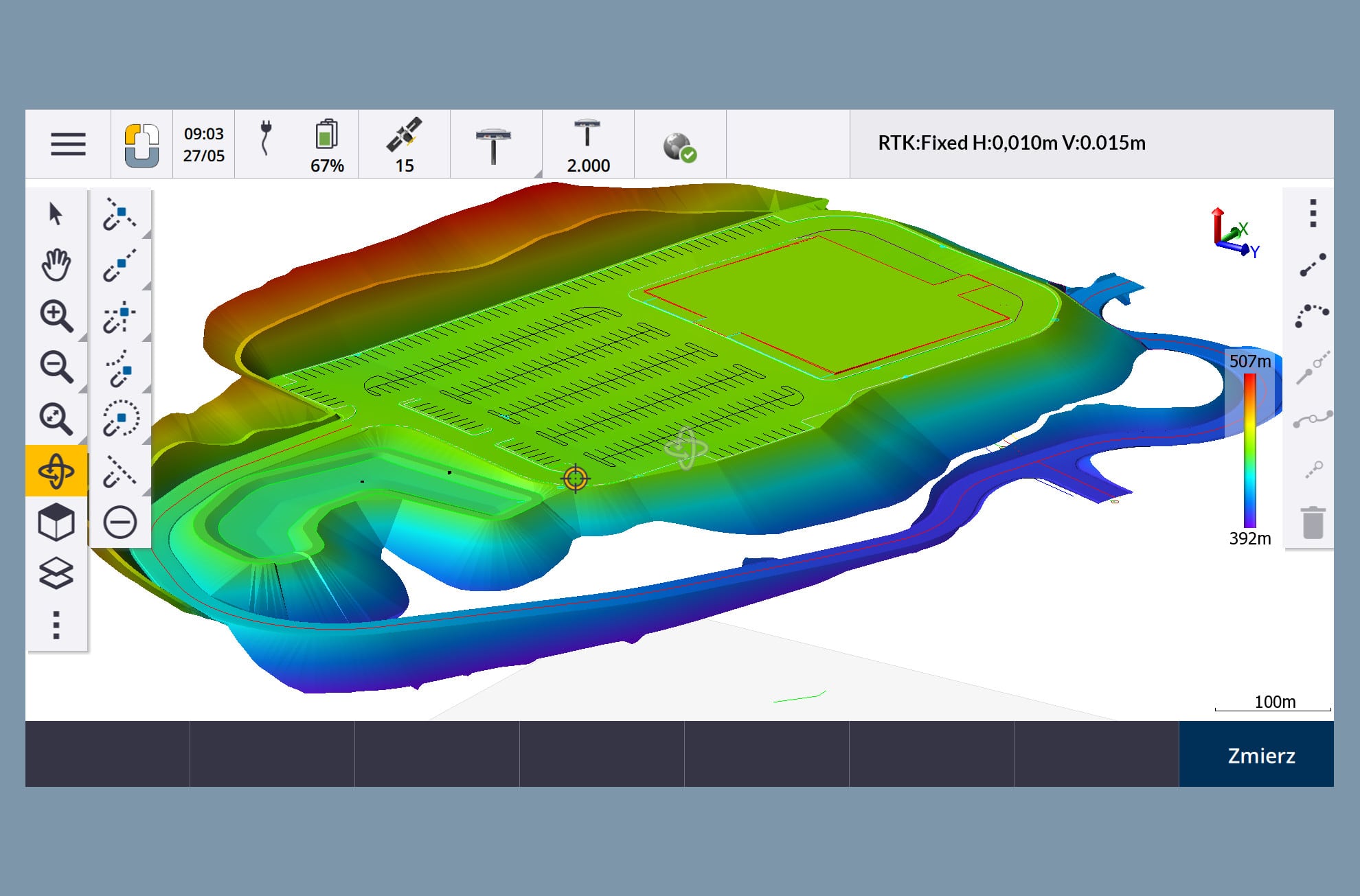The width and height of the screenshot is (1360, 896).
Task: Open the hamburger main menu
Action: click(68, 144)
